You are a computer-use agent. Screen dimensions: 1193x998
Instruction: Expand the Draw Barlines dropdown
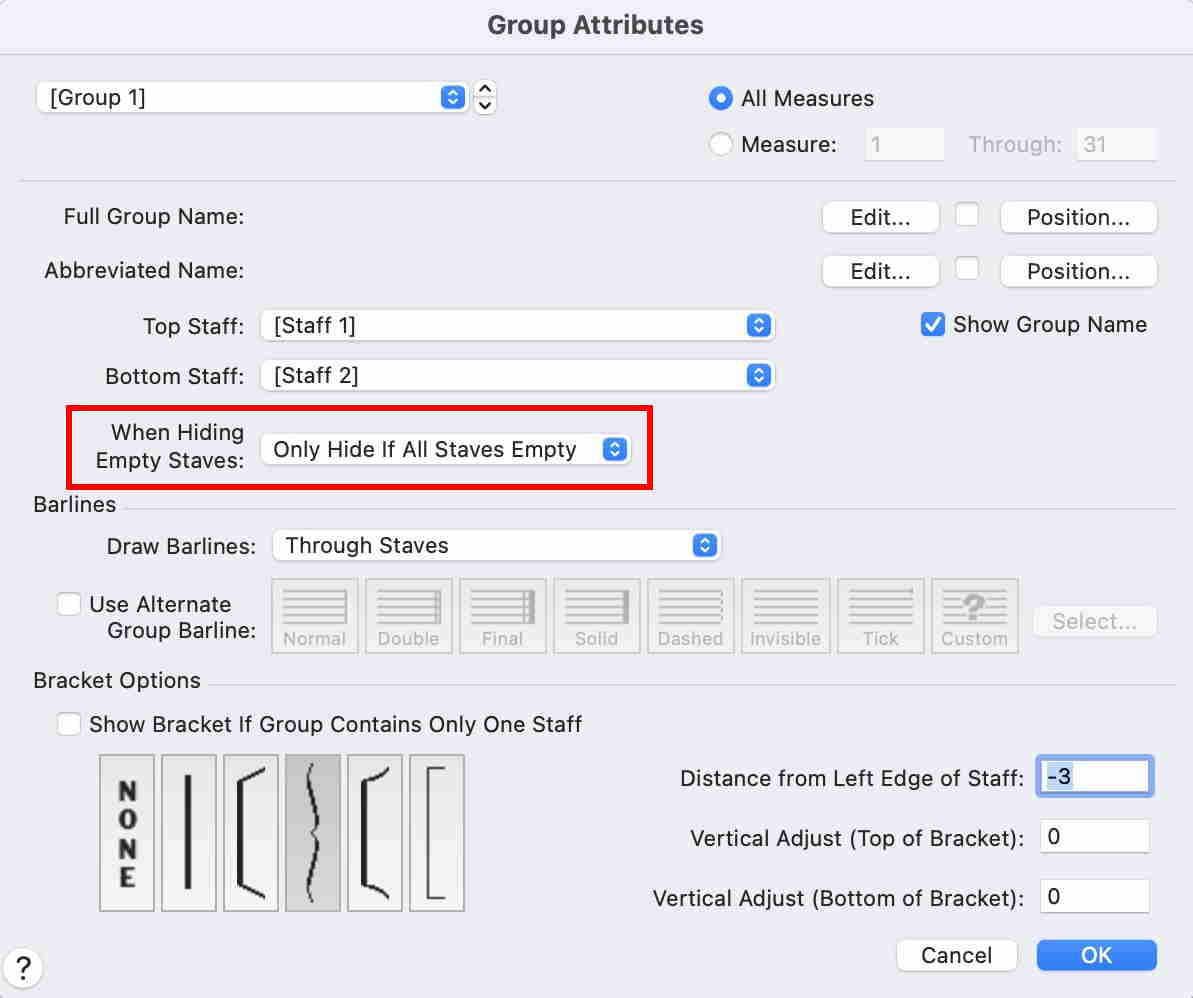[496, 546]
